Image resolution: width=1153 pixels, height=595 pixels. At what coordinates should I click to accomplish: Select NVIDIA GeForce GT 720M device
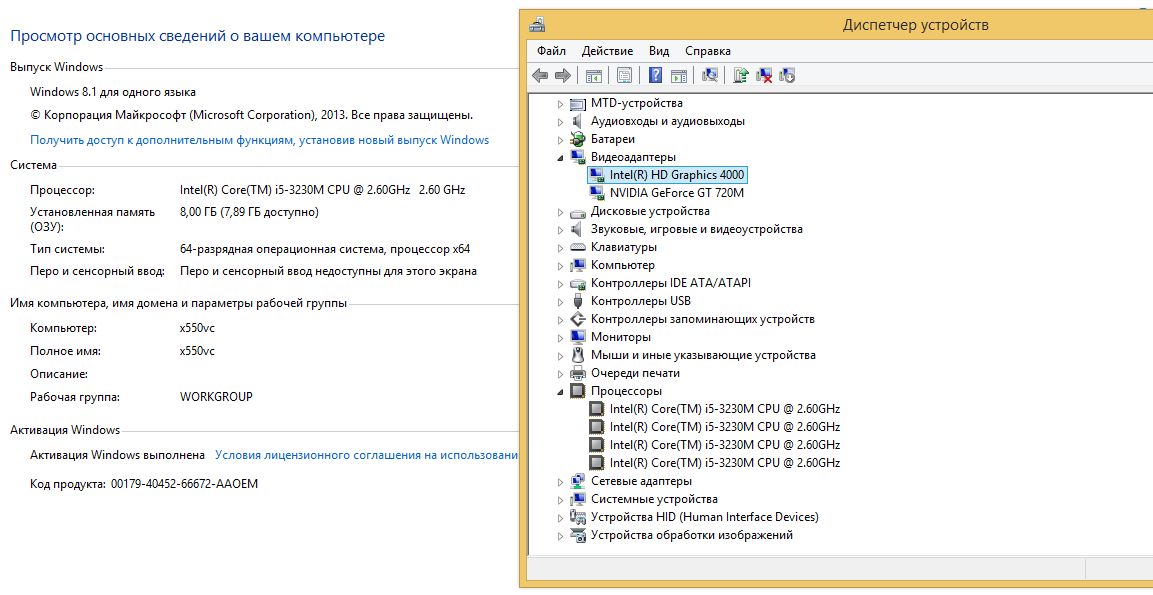[676, 193]
